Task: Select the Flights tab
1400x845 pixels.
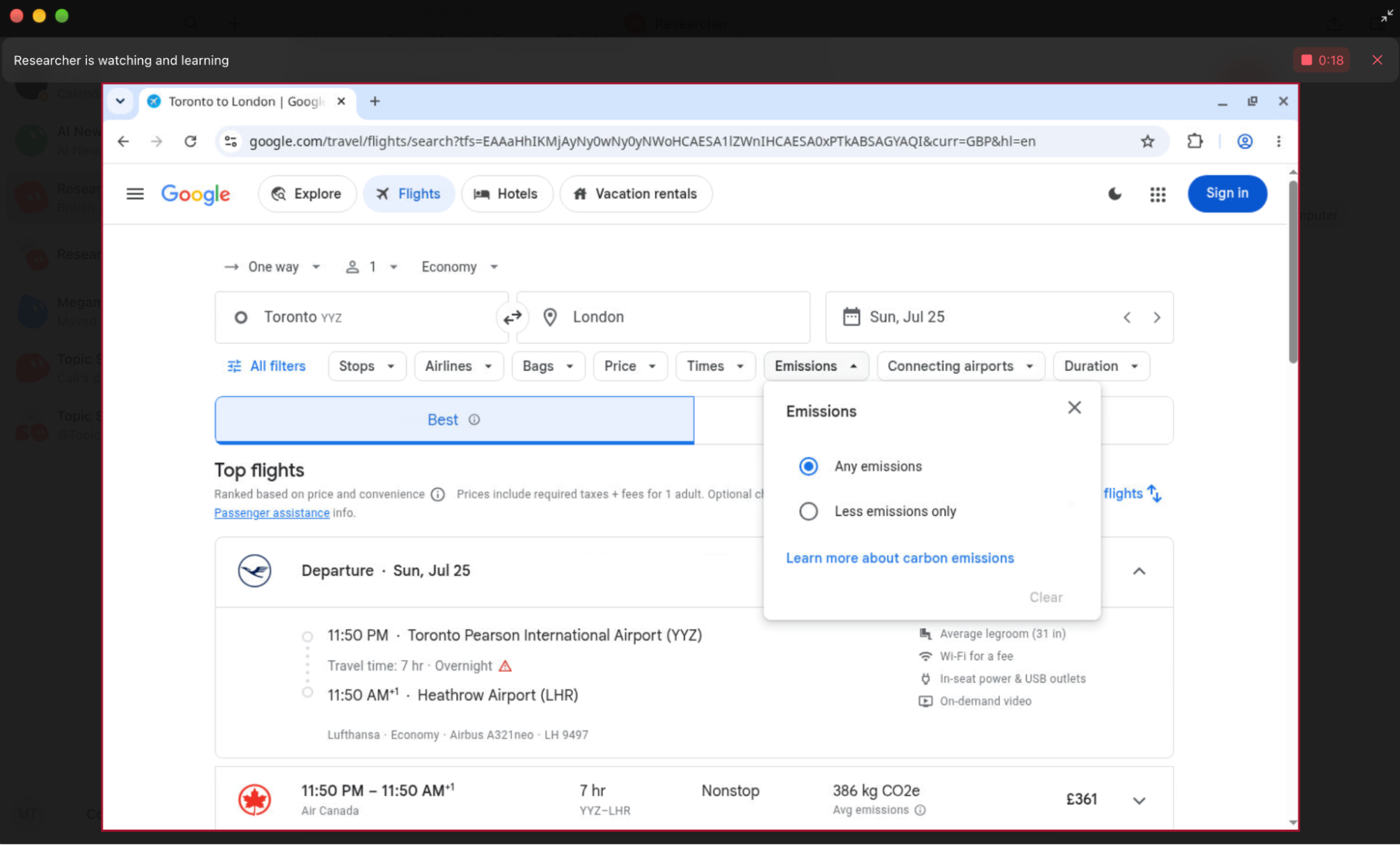Action: [x=409, y=194]
